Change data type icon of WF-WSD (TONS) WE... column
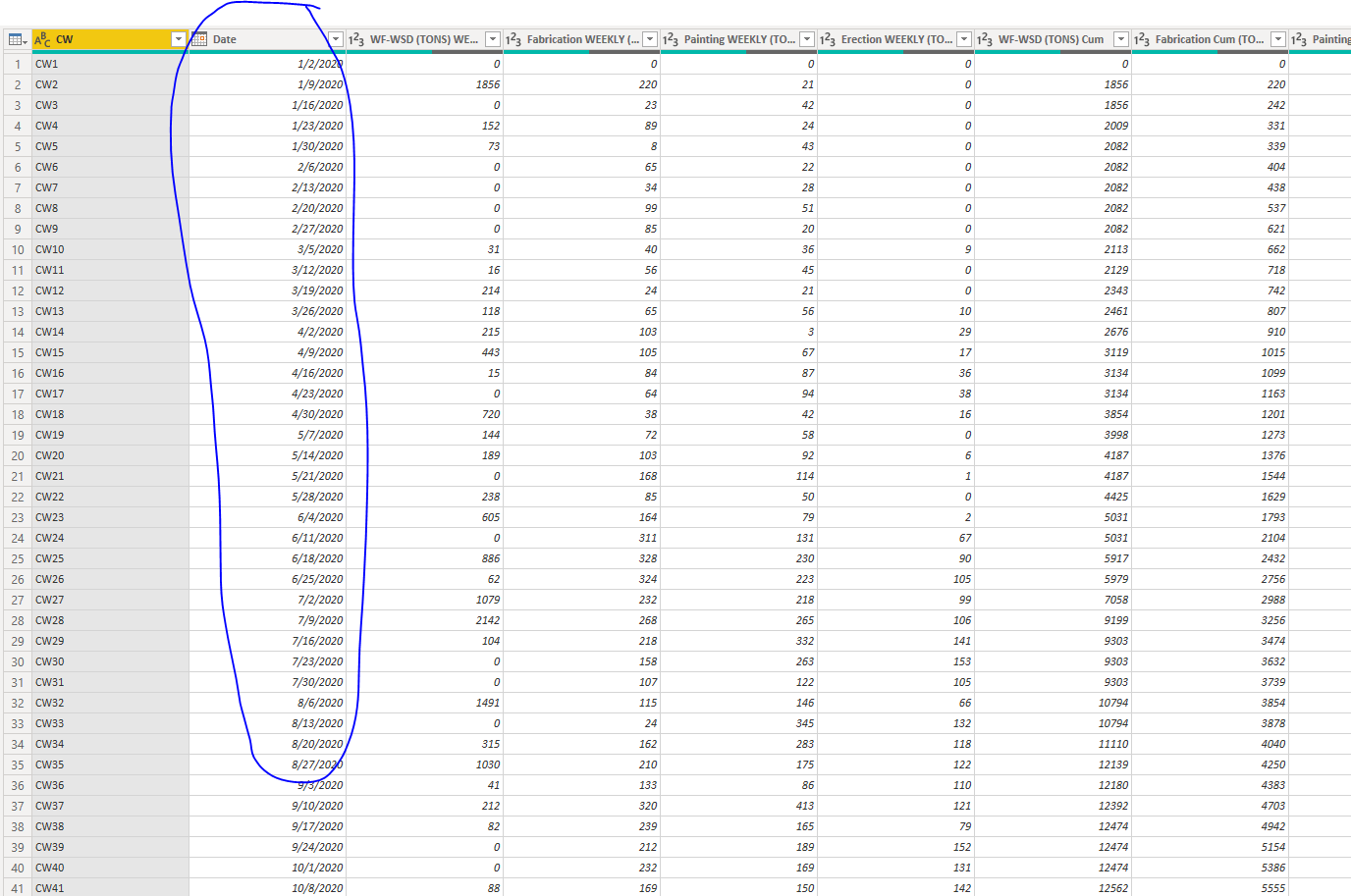This screenshot has width=1351, height=896. 356,39
